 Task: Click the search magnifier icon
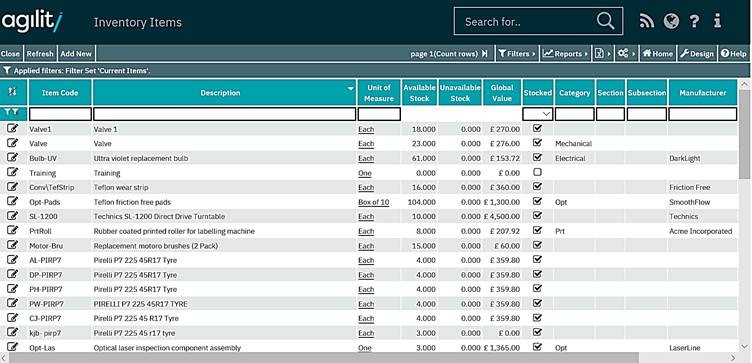point(605,21)
